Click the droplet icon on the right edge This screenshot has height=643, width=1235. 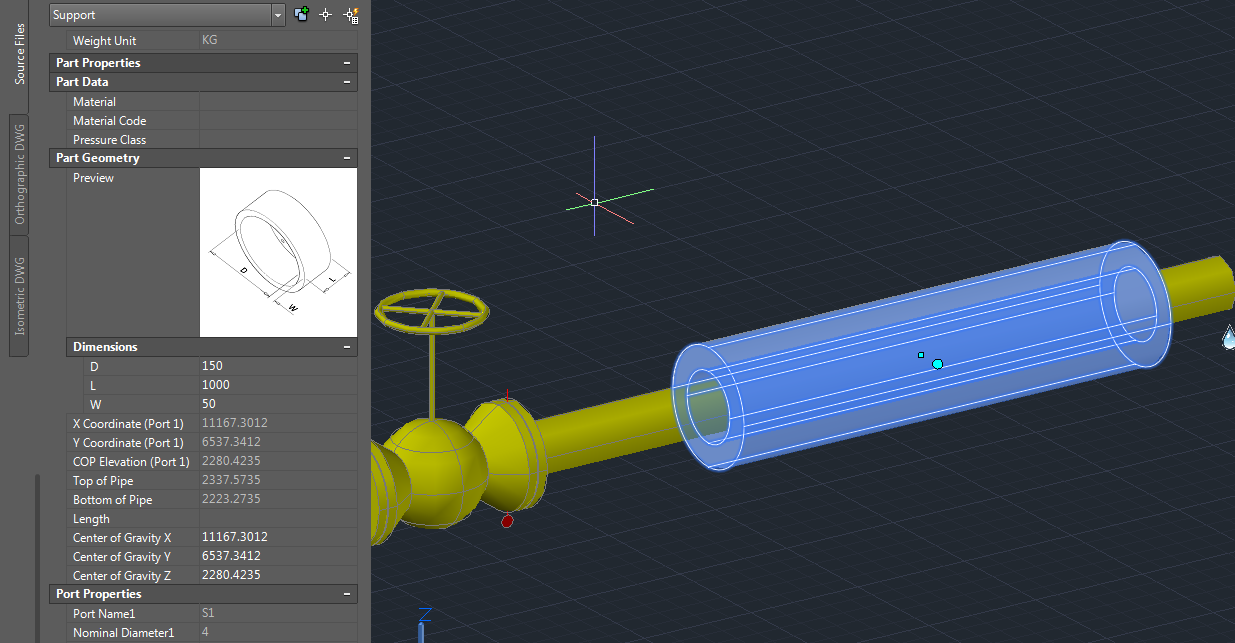[x=1226, y=339]
